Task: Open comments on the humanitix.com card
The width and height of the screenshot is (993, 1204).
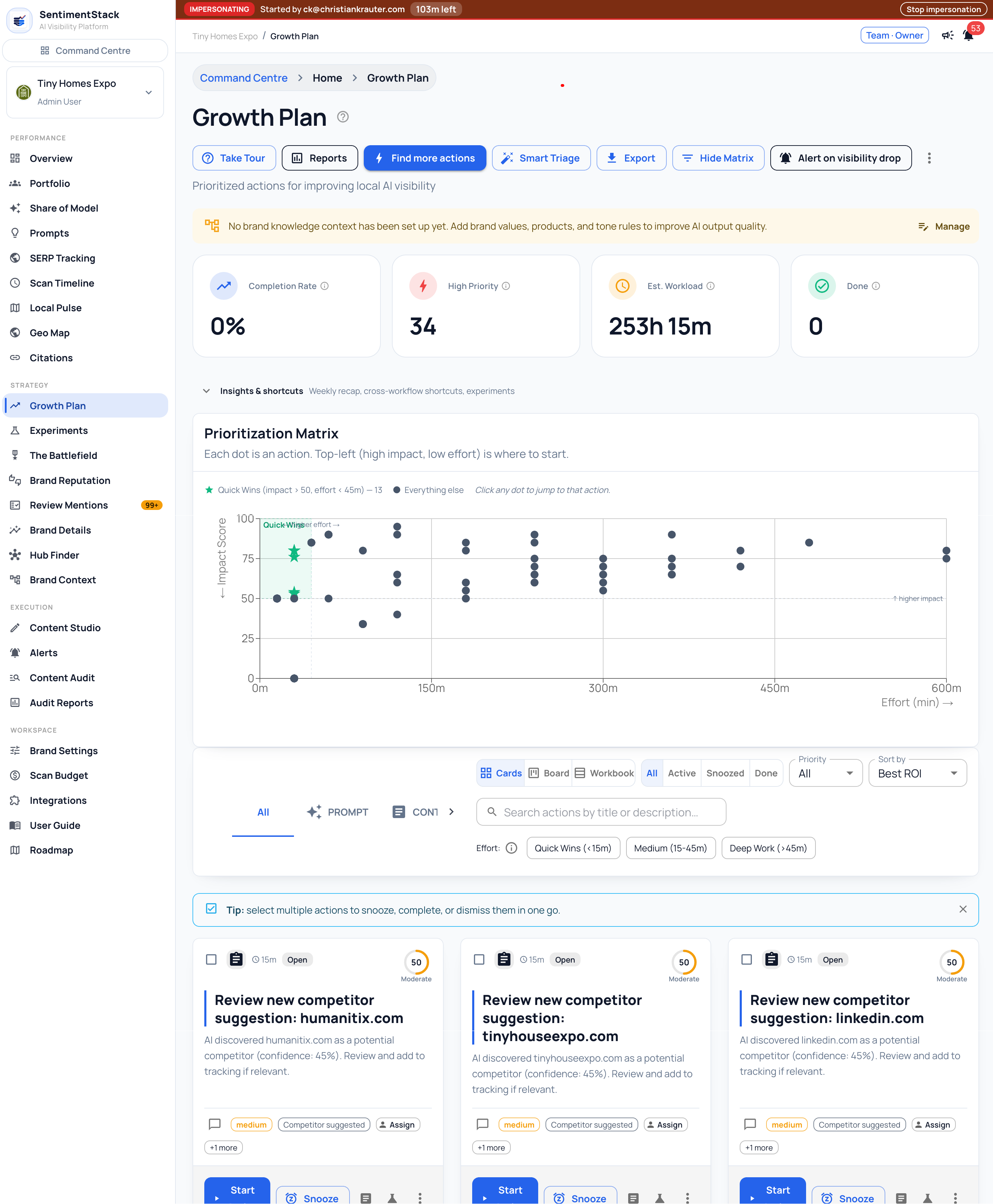Action: [x=214, y=1124]
